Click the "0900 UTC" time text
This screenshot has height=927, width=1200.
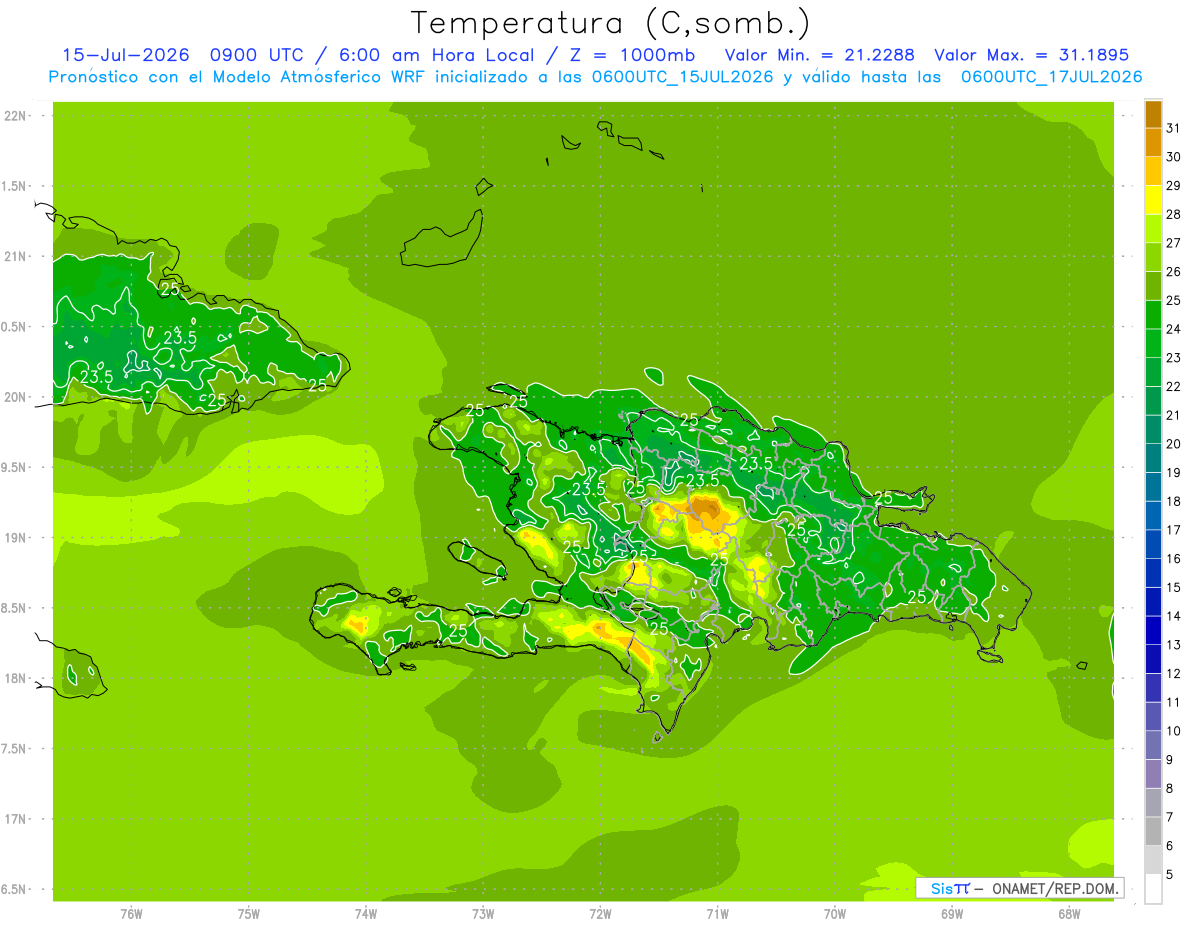click(256, 55)
